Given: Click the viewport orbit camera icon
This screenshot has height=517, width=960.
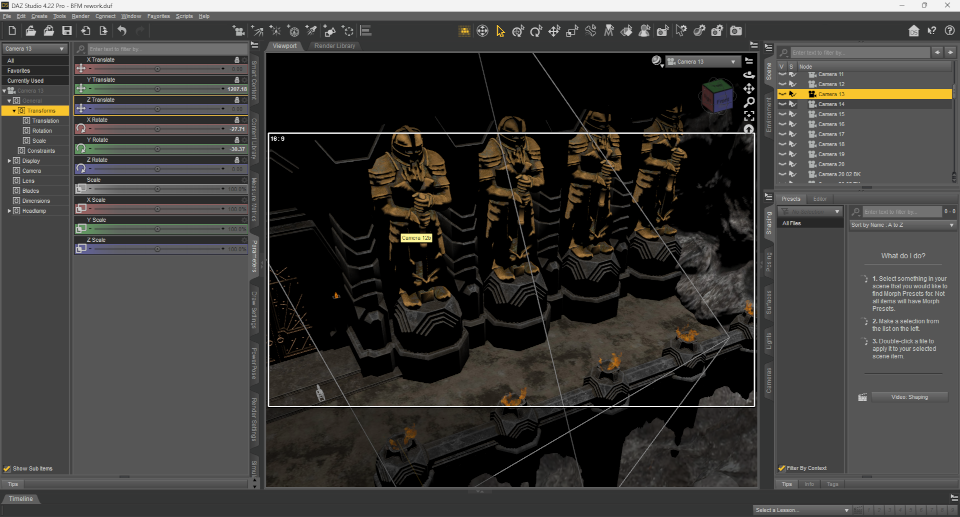Looking at the screenshot, I should click(x=749, y=75).
